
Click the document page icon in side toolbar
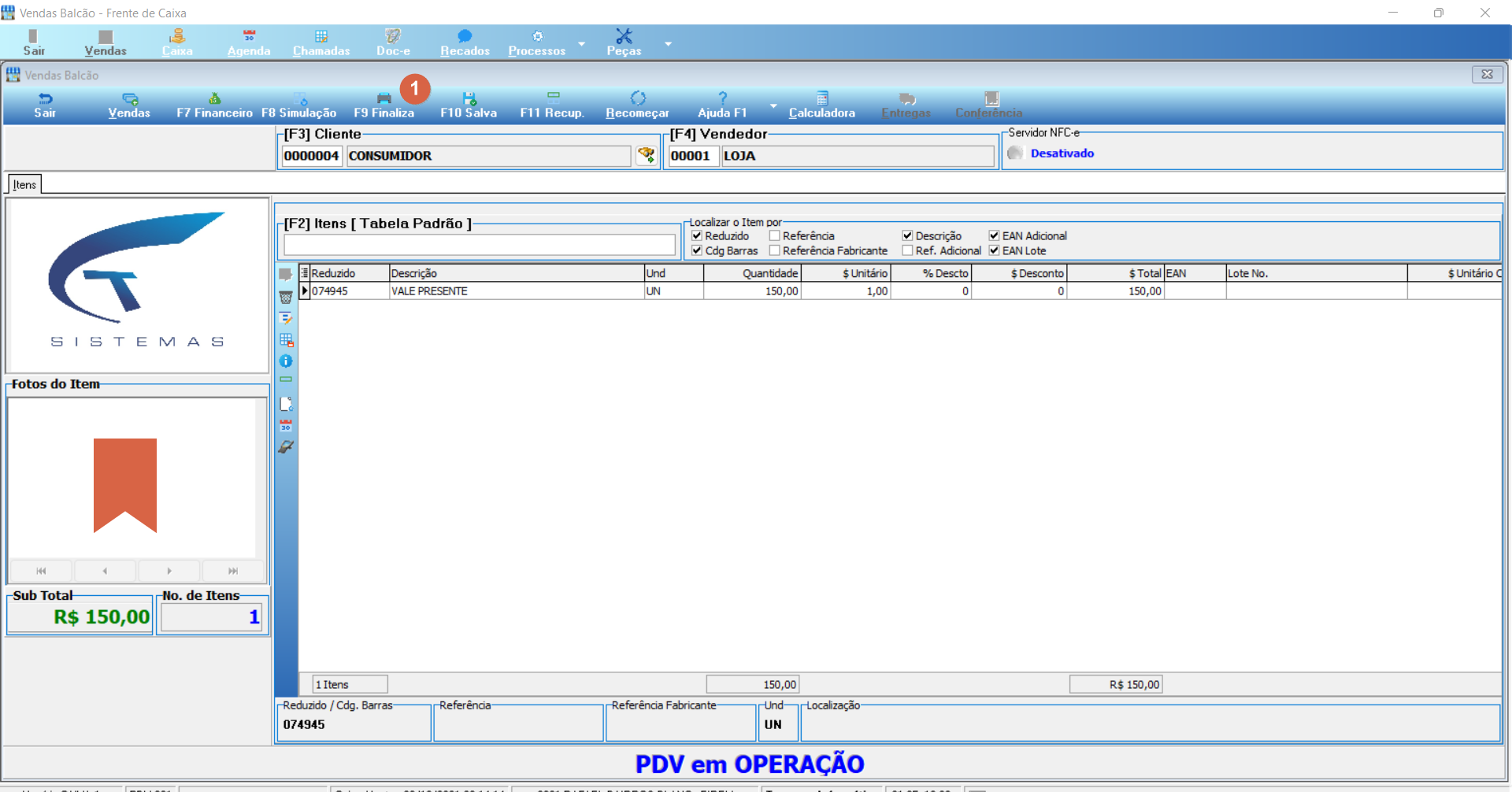[286, 404]
